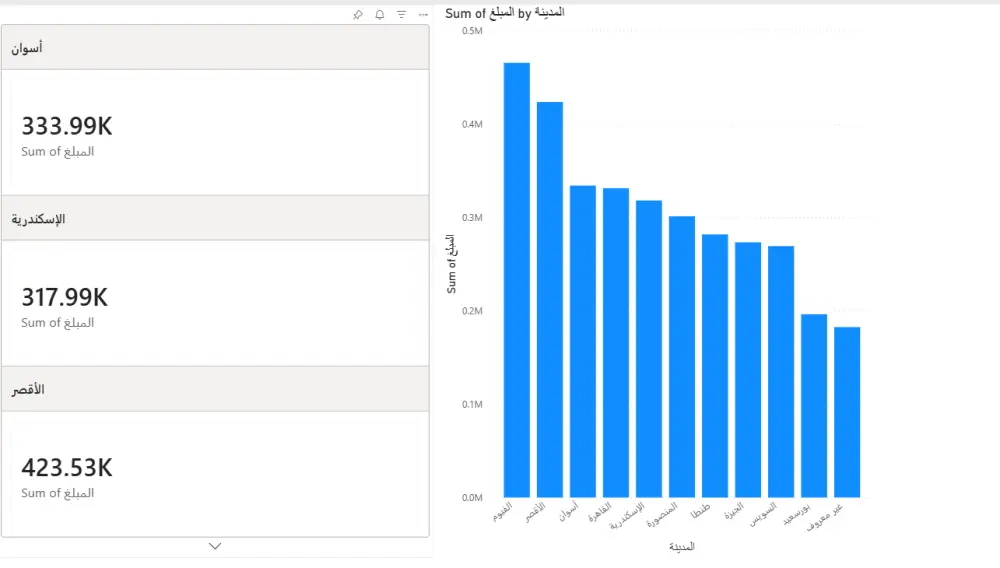The image size is (1000, 568).
Task: Open the filters icon on the card visual
Action: tap(401, 14)
